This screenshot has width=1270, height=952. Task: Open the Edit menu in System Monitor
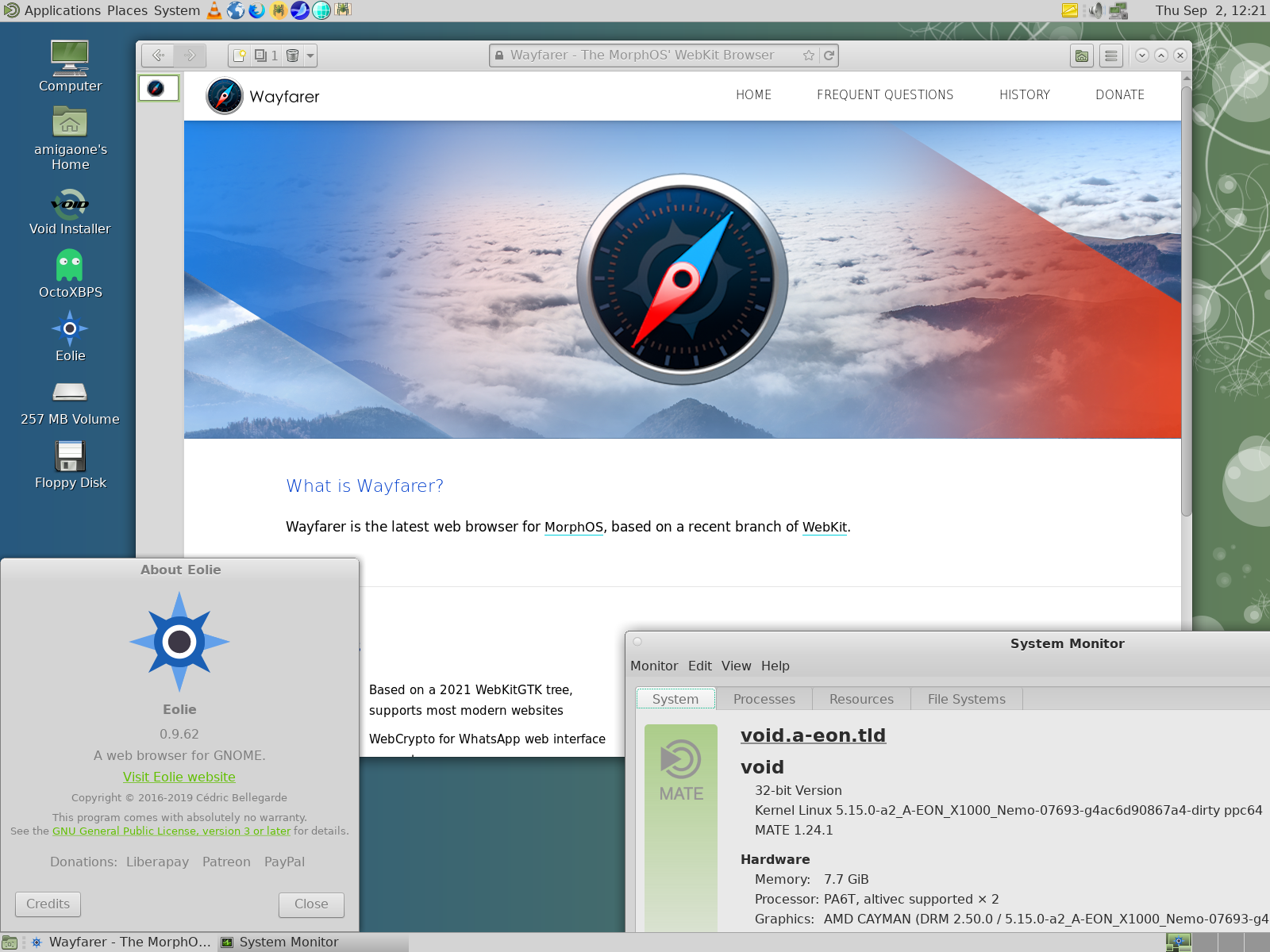tap(700, 666)
